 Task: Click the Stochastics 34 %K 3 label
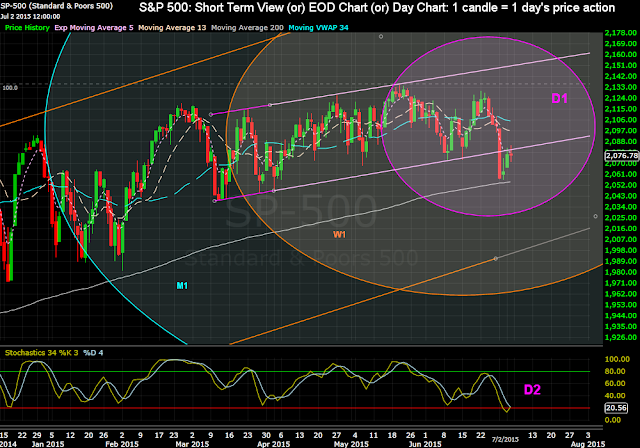pyautogui.click(x=41, y=353)
